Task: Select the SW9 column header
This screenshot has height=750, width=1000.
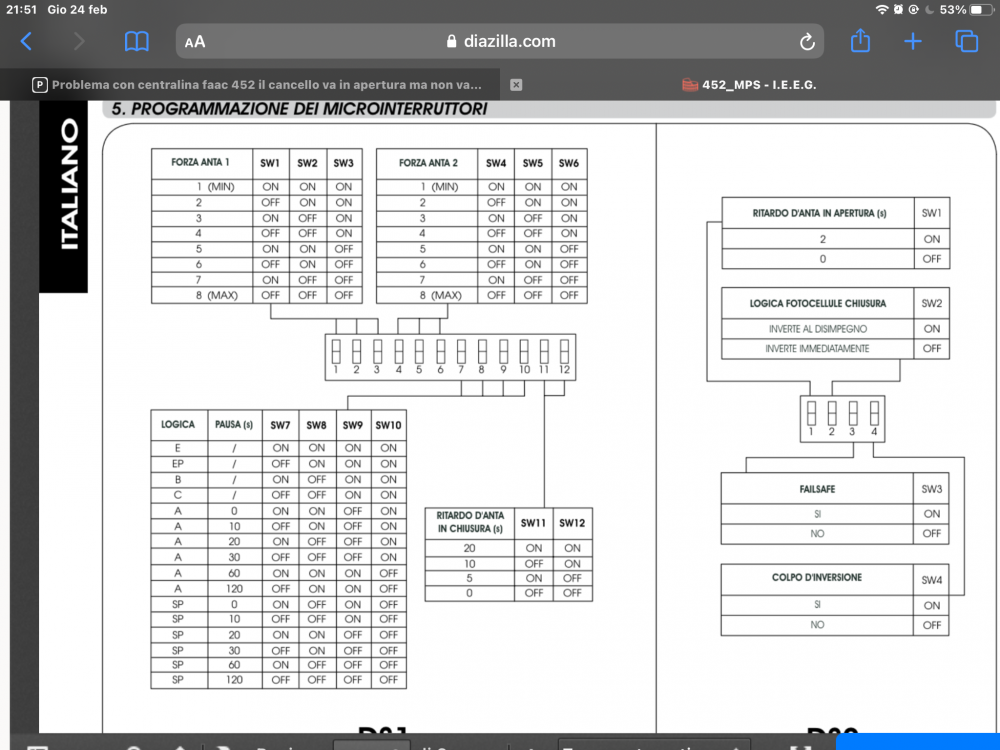Action: pos(353,425)
